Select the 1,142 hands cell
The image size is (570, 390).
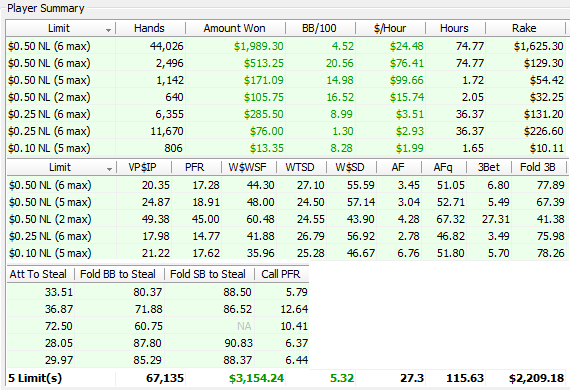tap(170, 80)
